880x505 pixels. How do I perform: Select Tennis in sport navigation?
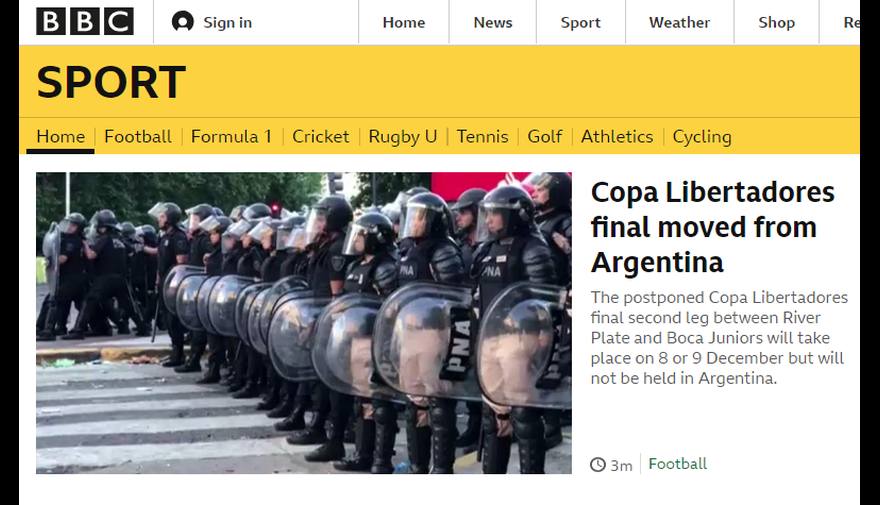tap(482, 136)
